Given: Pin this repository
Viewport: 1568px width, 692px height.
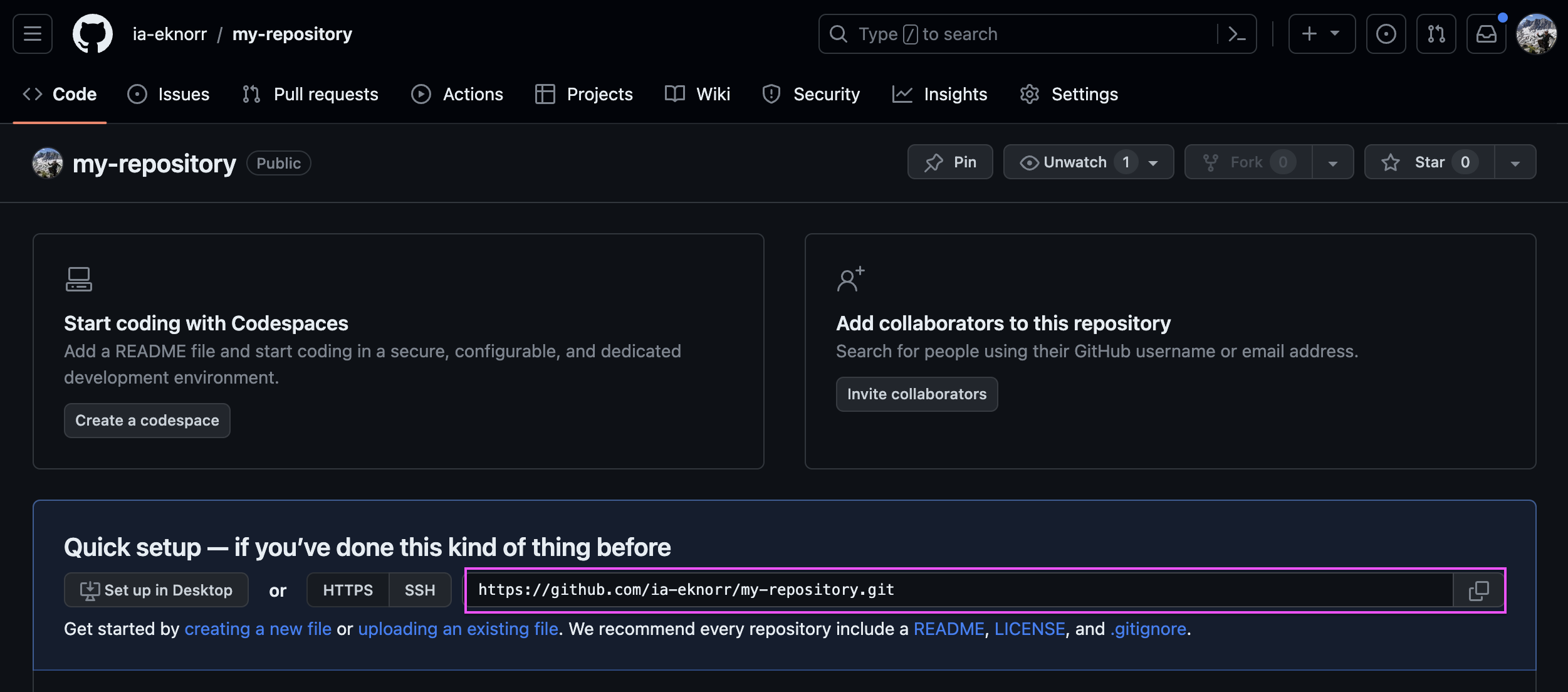Looking at the screenshot, I should pos(950,162).
